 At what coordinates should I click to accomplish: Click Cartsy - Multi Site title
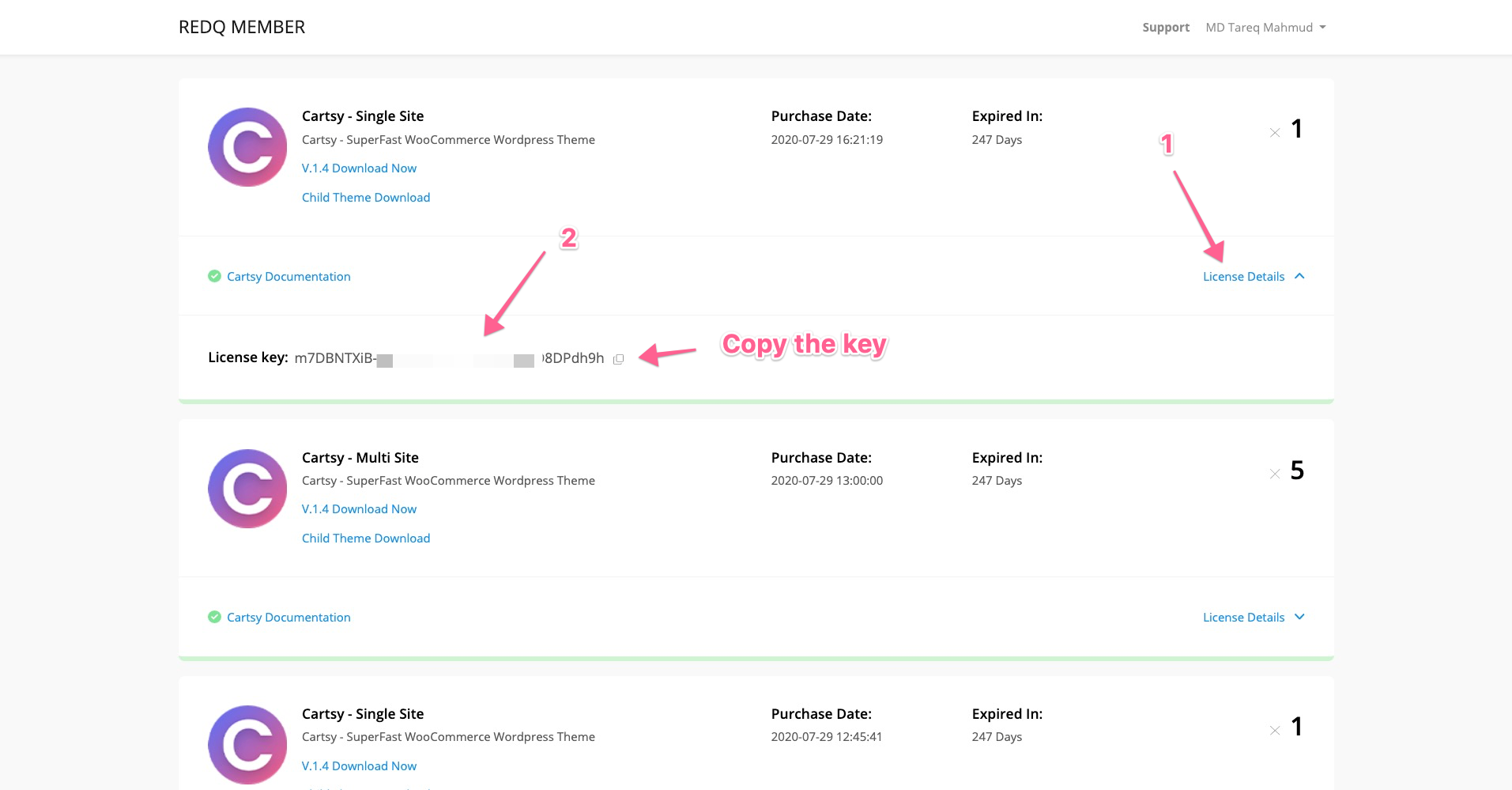pos(360,457)
